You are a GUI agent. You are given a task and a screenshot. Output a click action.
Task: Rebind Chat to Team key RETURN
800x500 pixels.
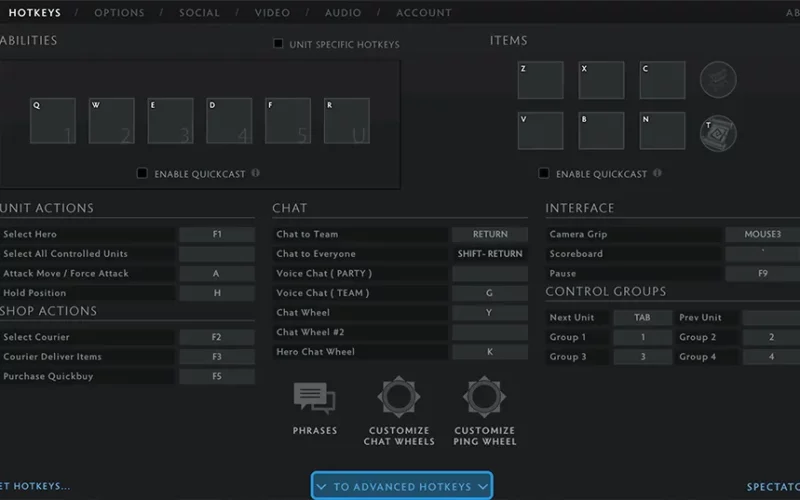click(x=490, y=234)
